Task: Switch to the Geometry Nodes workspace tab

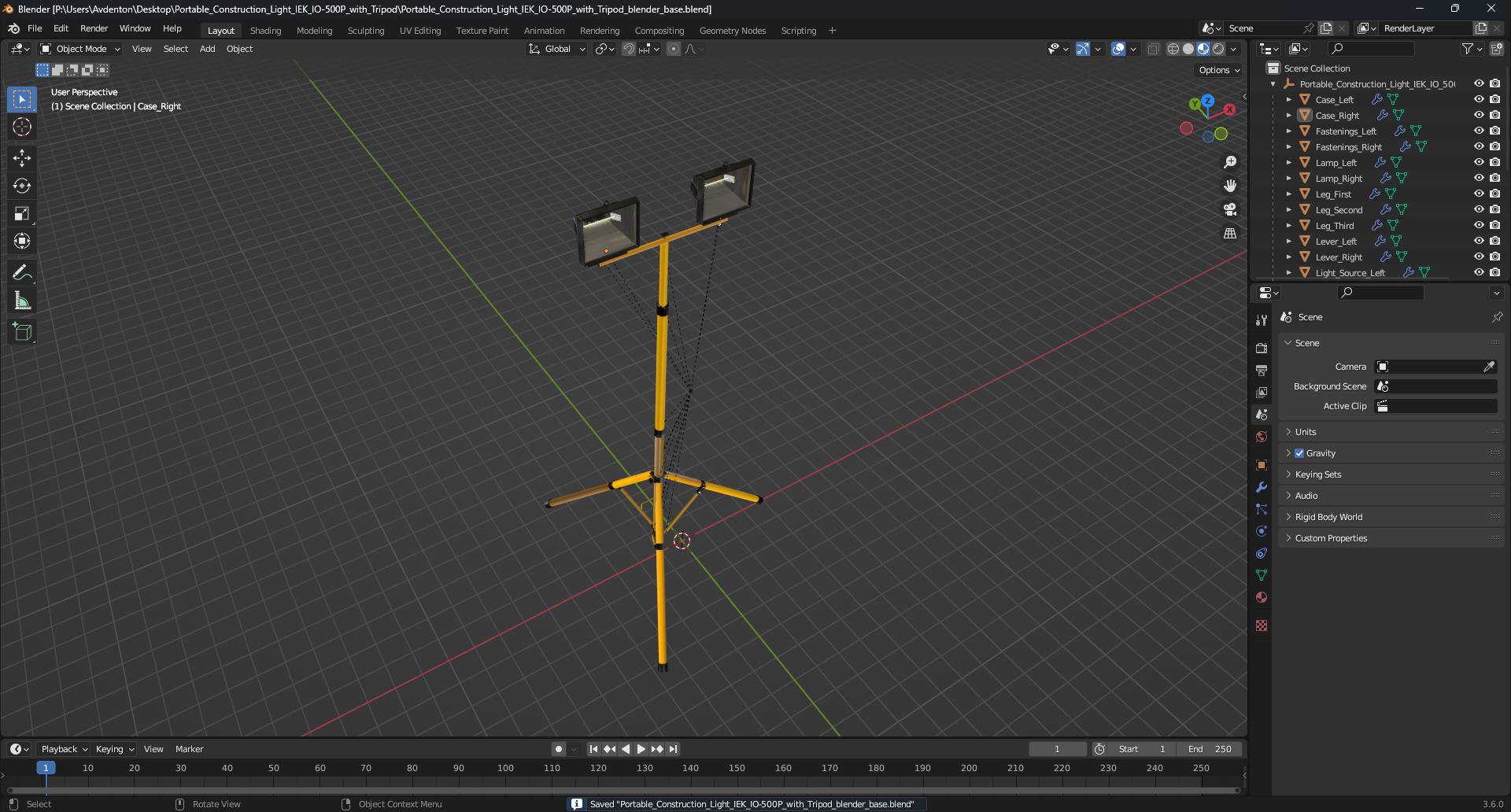Action: (x=733, y=31)
